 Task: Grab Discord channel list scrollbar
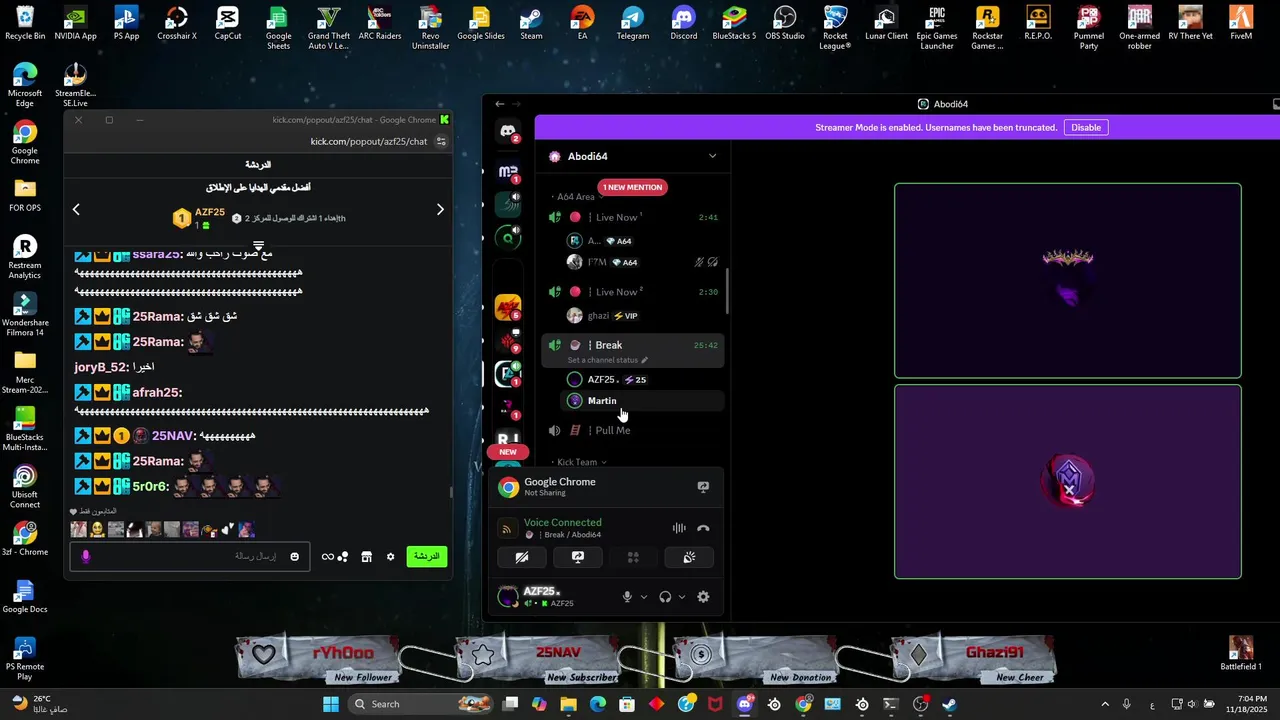[727, 290]
